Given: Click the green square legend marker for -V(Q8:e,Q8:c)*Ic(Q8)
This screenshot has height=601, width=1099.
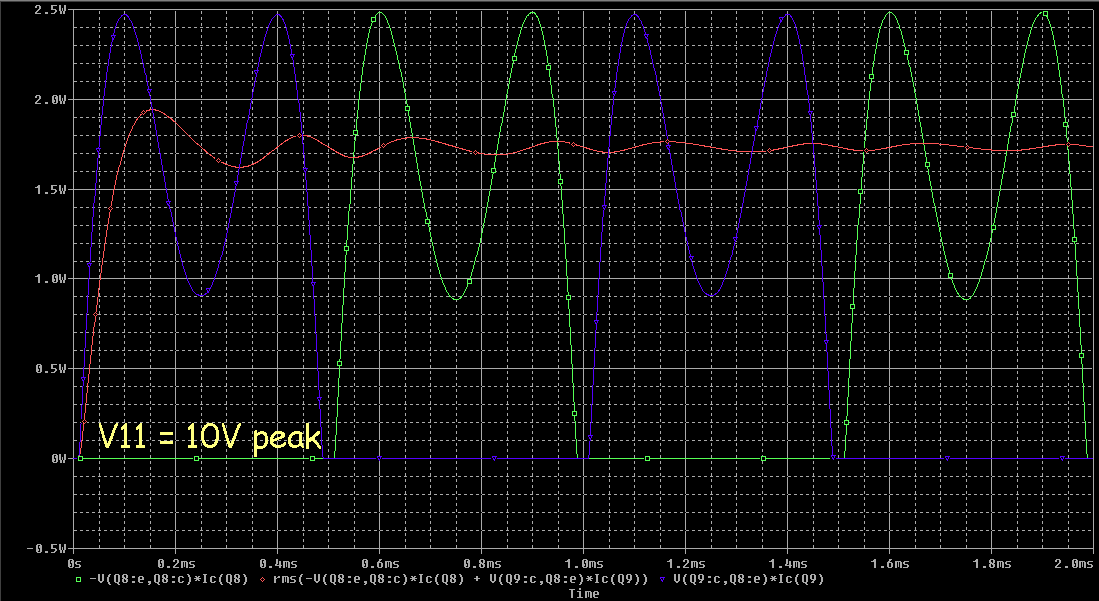Looking at the screenshot, I should [77, 580].
